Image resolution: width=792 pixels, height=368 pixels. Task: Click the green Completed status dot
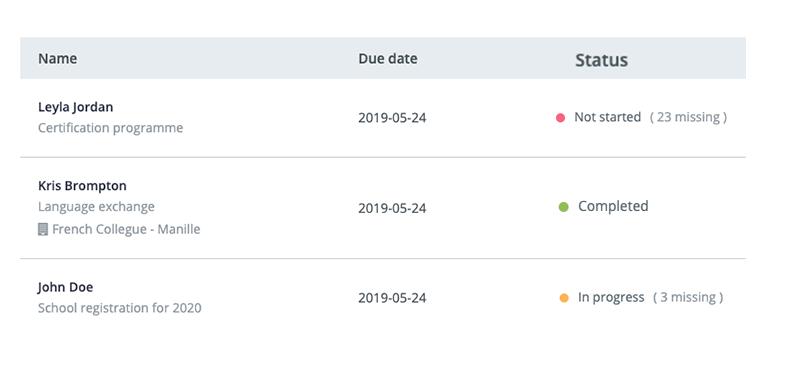click(564, 207)
